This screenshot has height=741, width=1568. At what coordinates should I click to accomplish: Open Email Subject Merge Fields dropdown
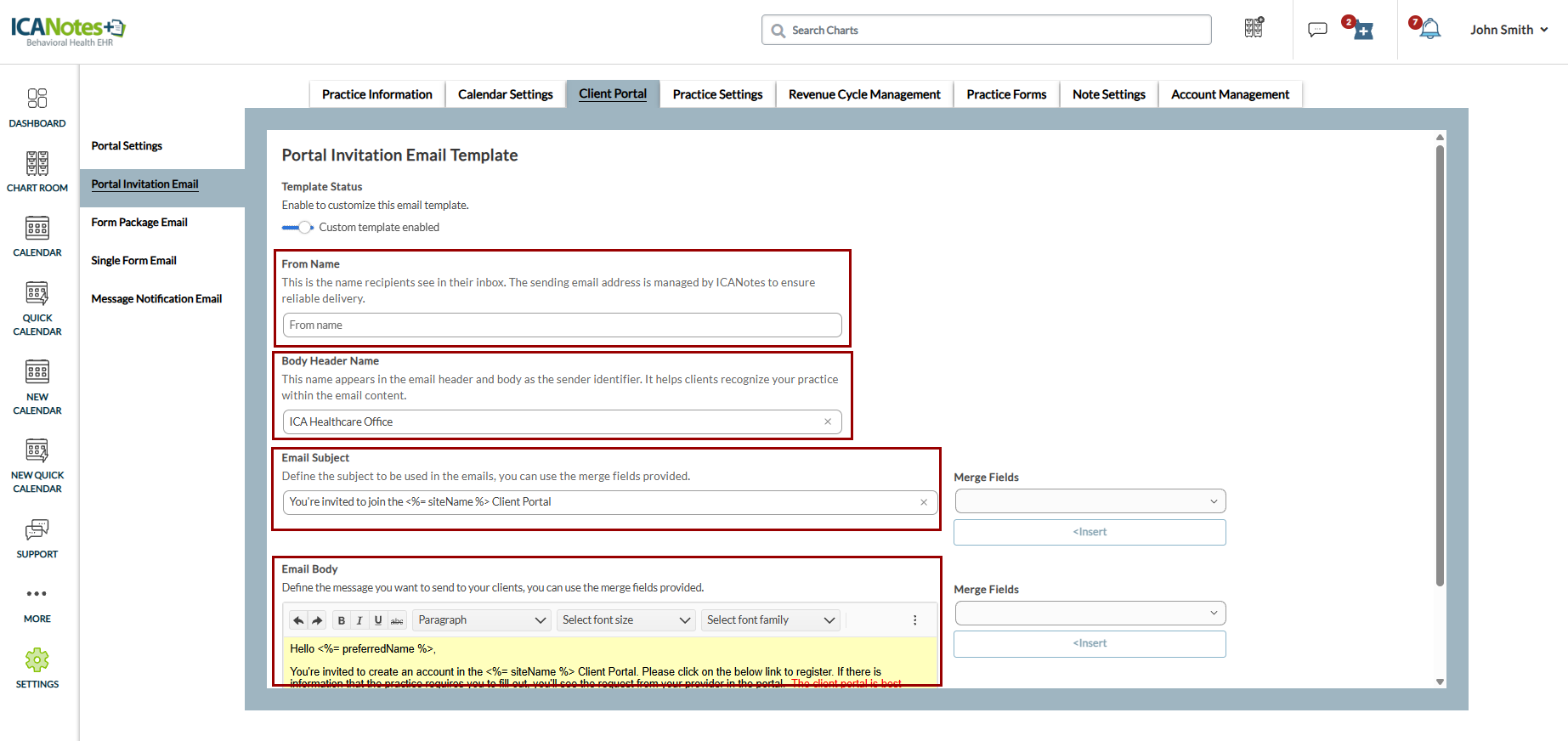(x=1090, y=501)
